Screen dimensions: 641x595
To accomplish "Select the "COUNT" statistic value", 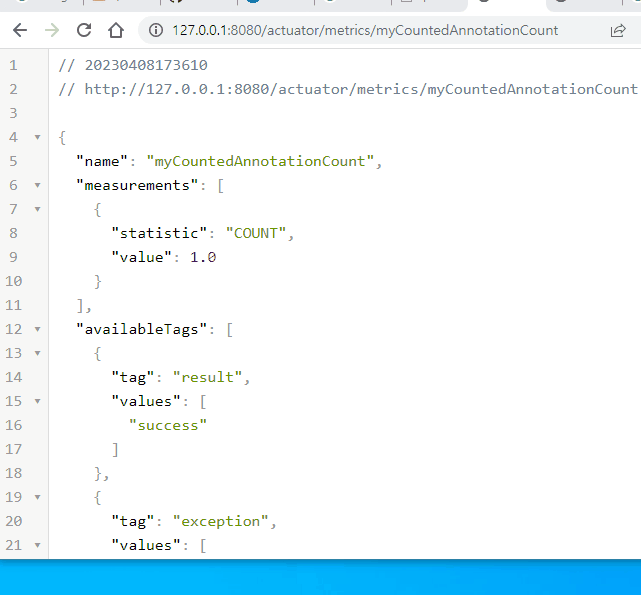I will [x=256, y=233].
